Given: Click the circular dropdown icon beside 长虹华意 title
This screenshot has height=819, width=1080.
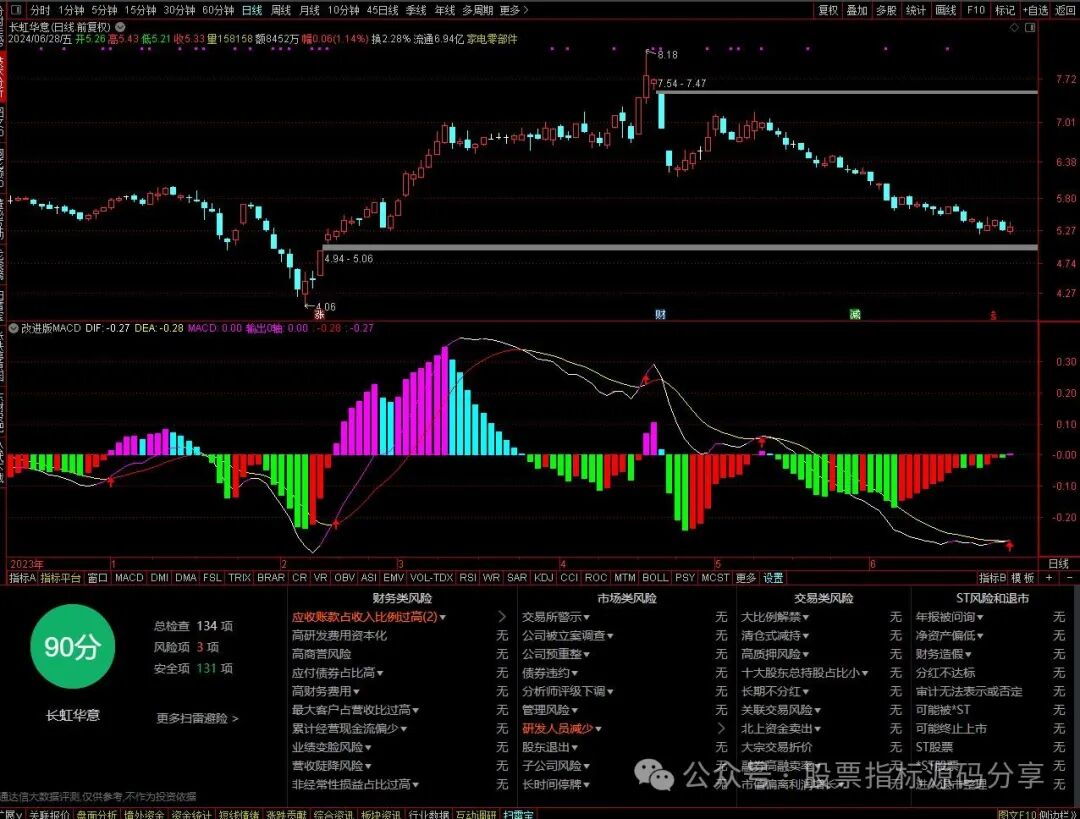Looking at the screenshot, I should coord(120,27).
